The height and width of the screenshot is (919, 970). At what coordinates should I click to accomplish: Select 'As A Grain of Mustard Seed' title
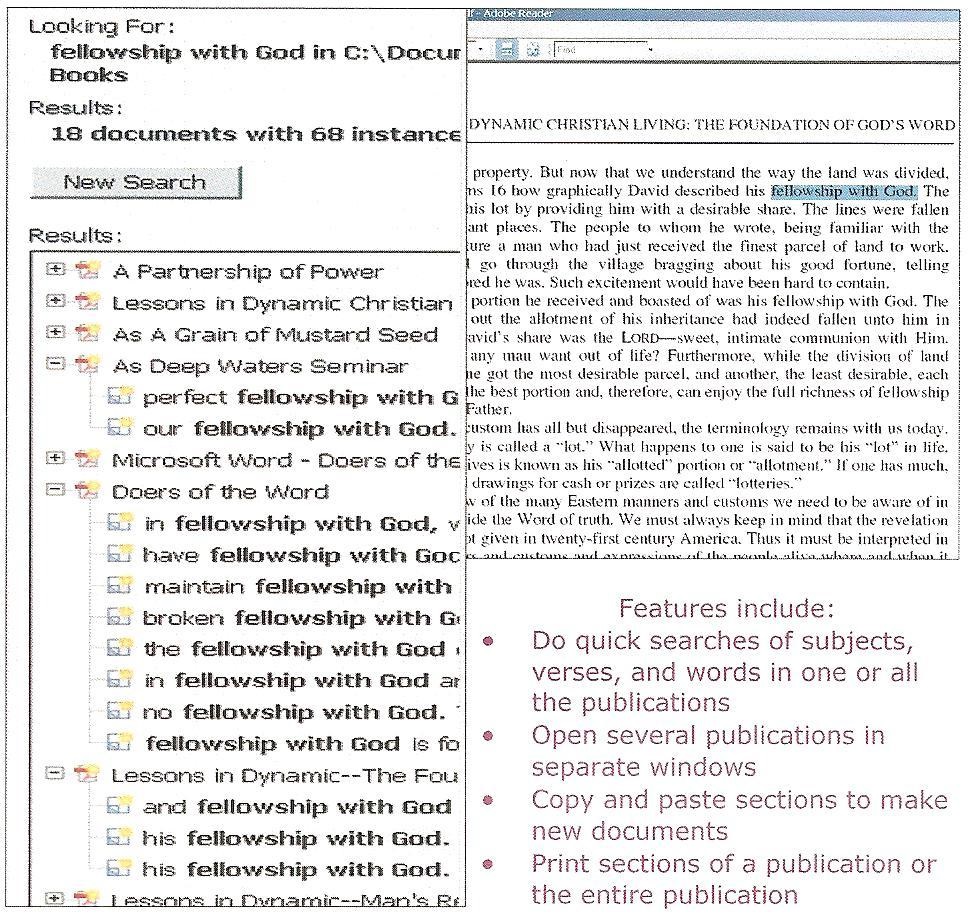tap(275, 335)
